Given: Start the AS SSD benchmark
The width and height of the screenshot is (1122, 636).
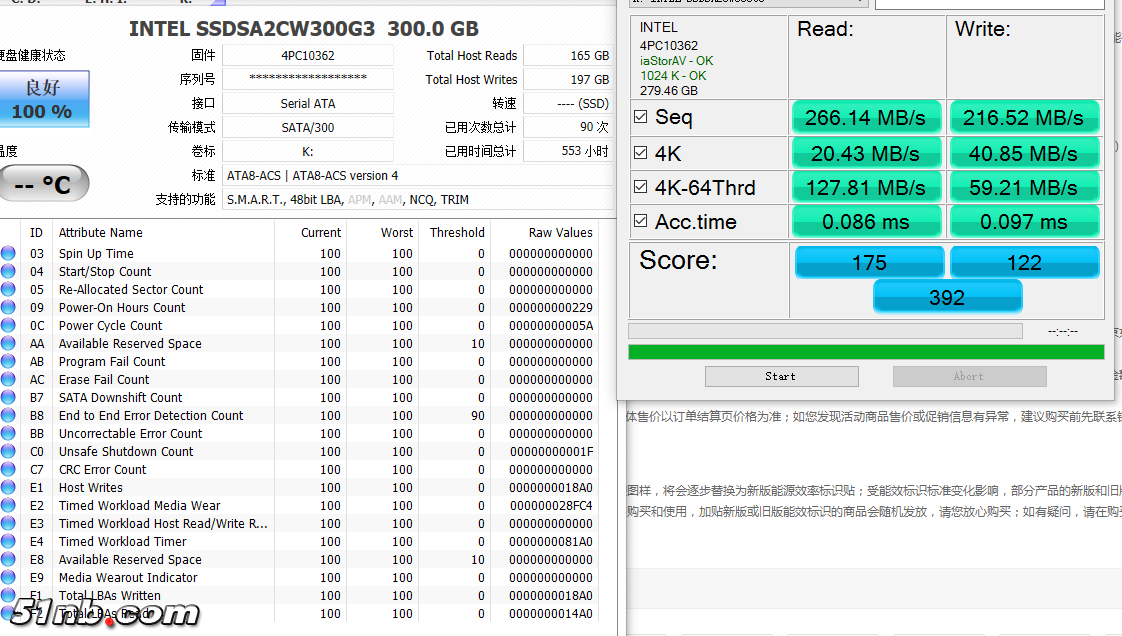Looking at the screenshot, I should tap(781, 376).
